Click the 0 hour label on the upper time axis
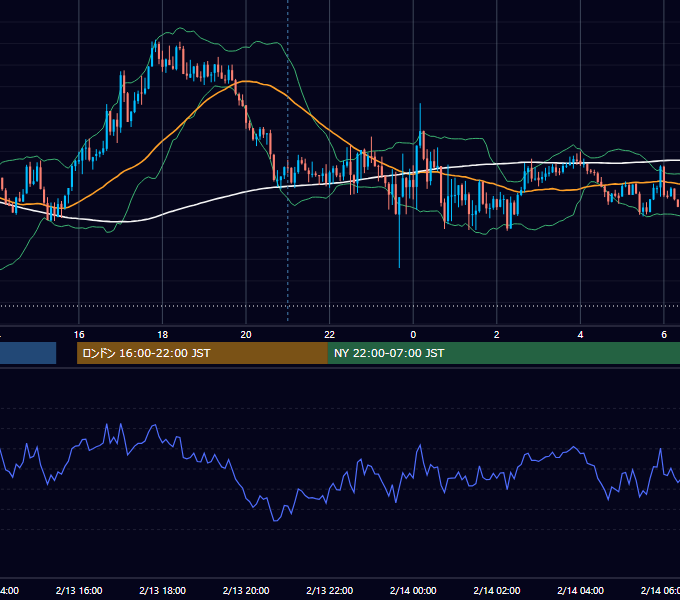The image size is (680, 600). (413, 335)
